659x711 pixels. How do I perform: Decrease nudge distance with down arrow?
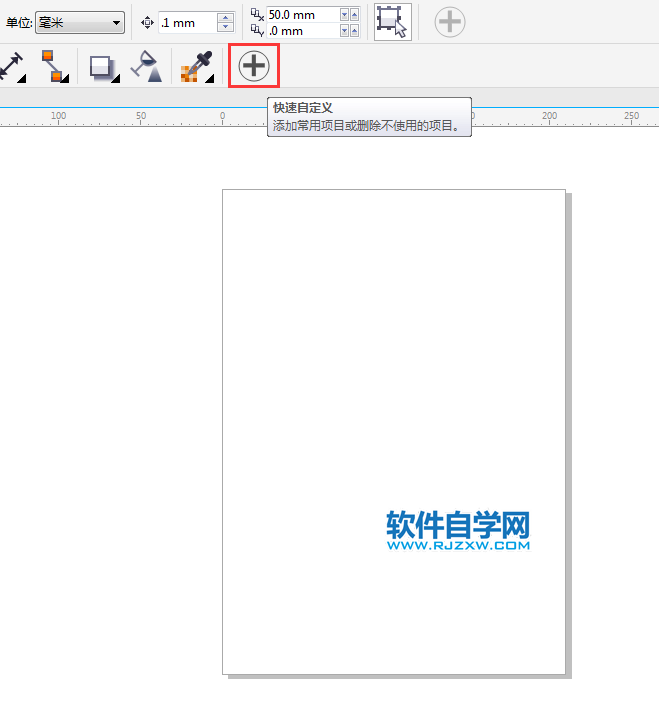(225, 27)
